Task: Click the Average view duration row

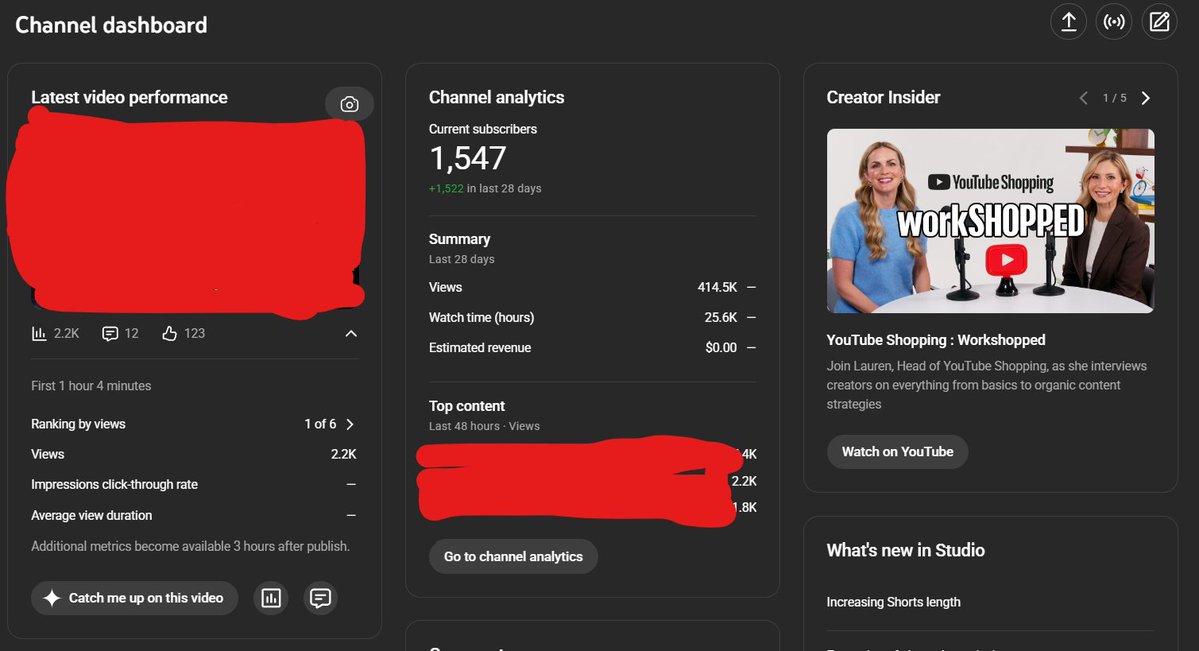Action: point(193,516)
